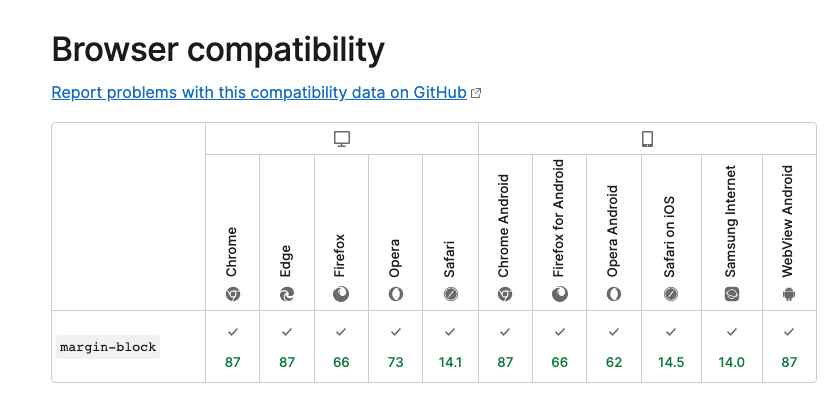Expand Safari 14.1 support details
This screenshot has height=393, width=838.
[450, 346]
